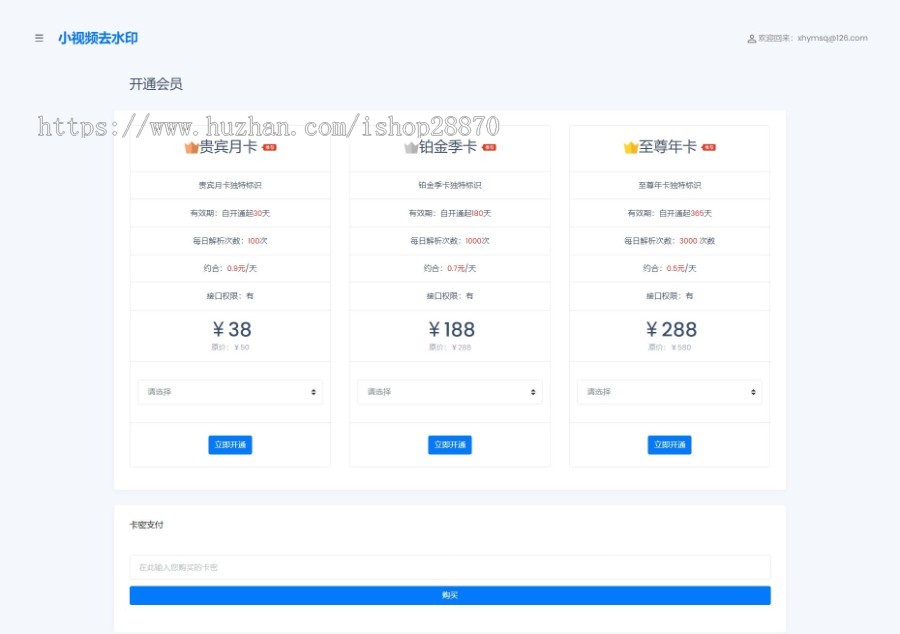Screen dimensions: 900x634
Task: Click the 至尊年卡 card title
Action: pos(668,147)
